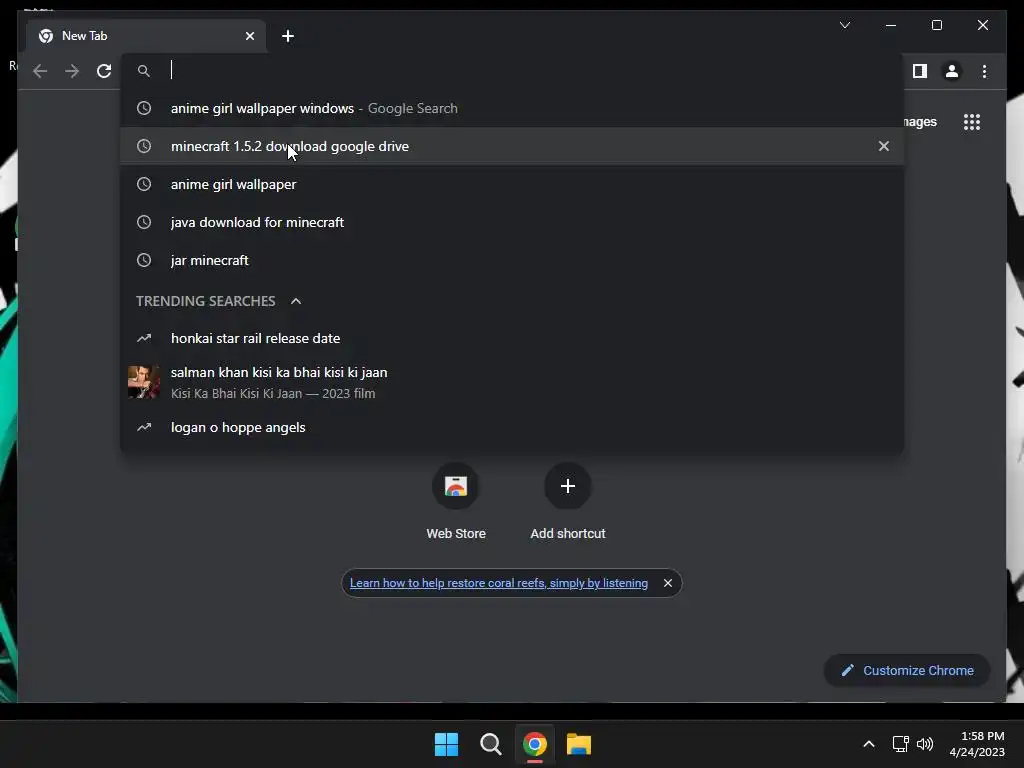Show hidden system tray icons

coord(869,744)
